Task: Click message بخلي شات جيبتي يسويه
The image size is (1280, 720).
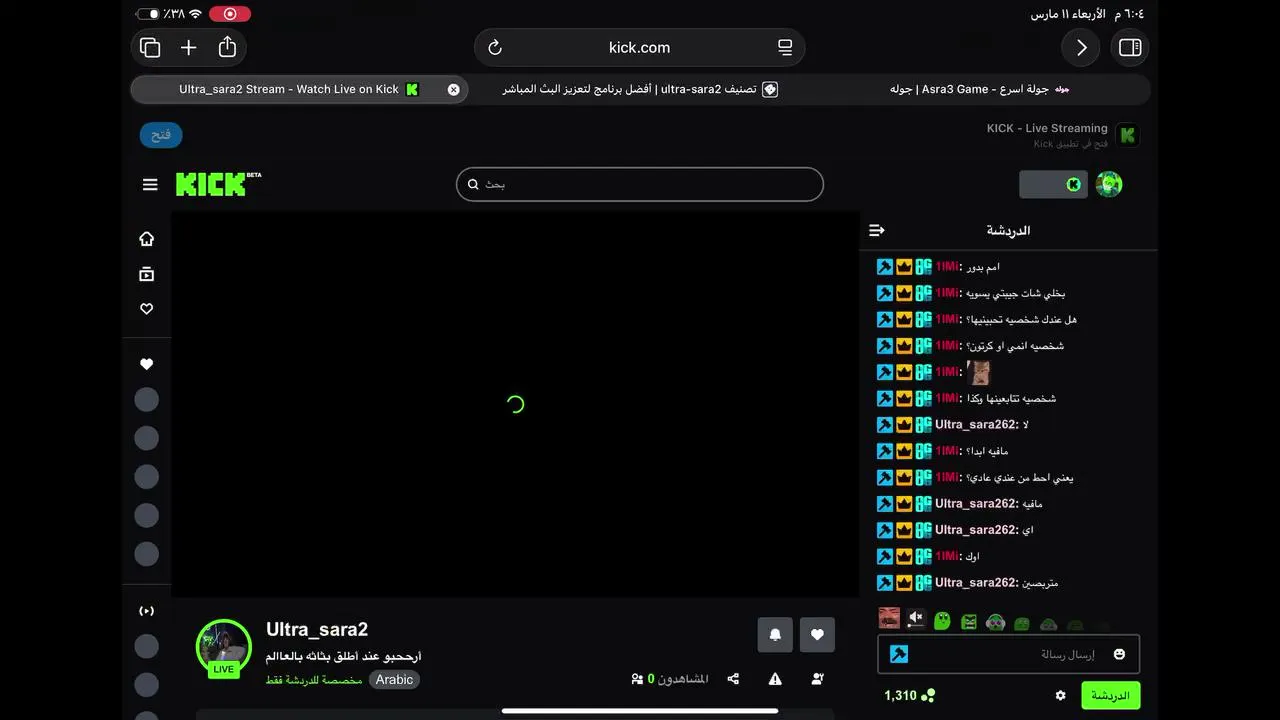Action: pyautogui.click(x=1014, y=294)
